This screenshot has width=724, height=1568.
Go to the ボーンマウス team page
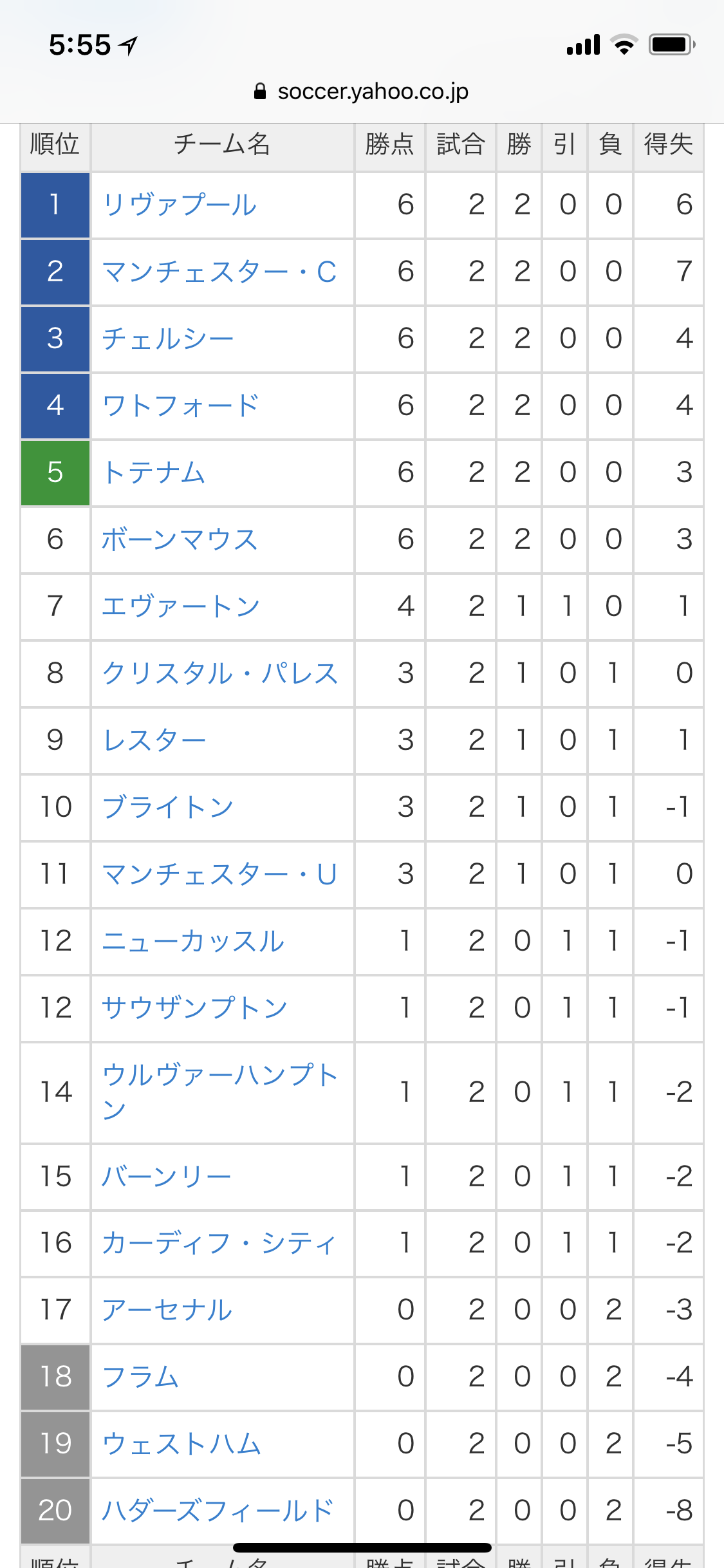[180, 540]
